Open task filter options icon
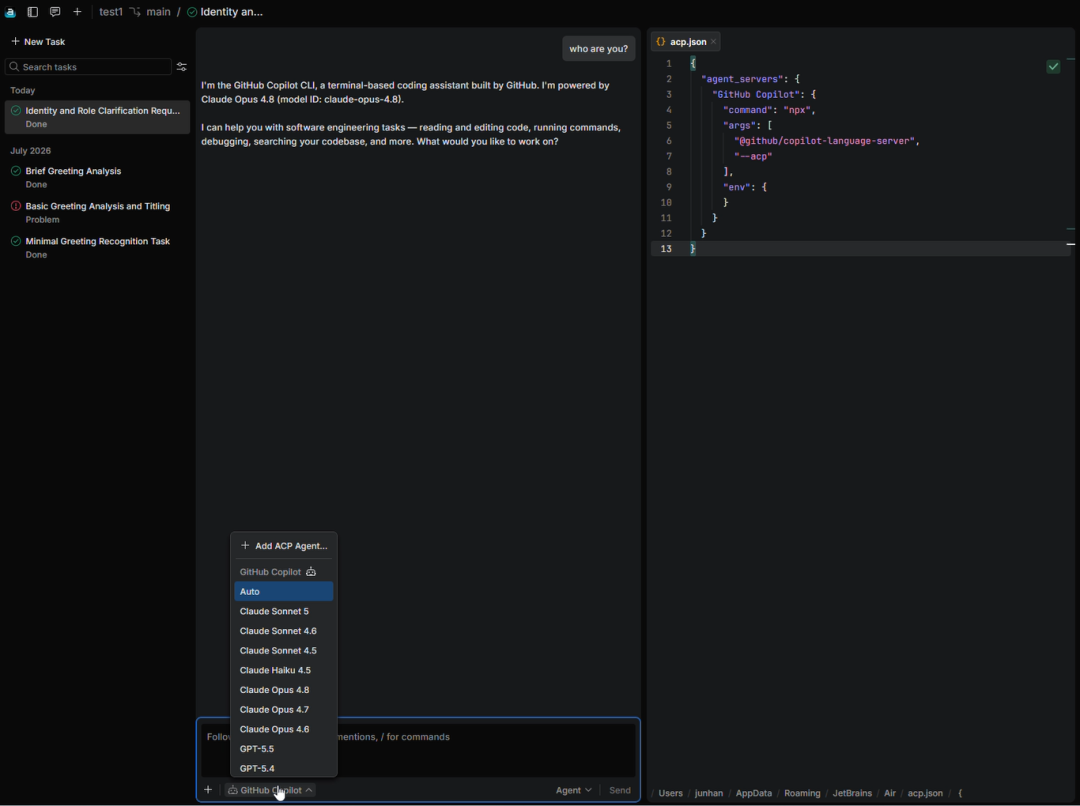1080x806 pixels. point(182,67)
